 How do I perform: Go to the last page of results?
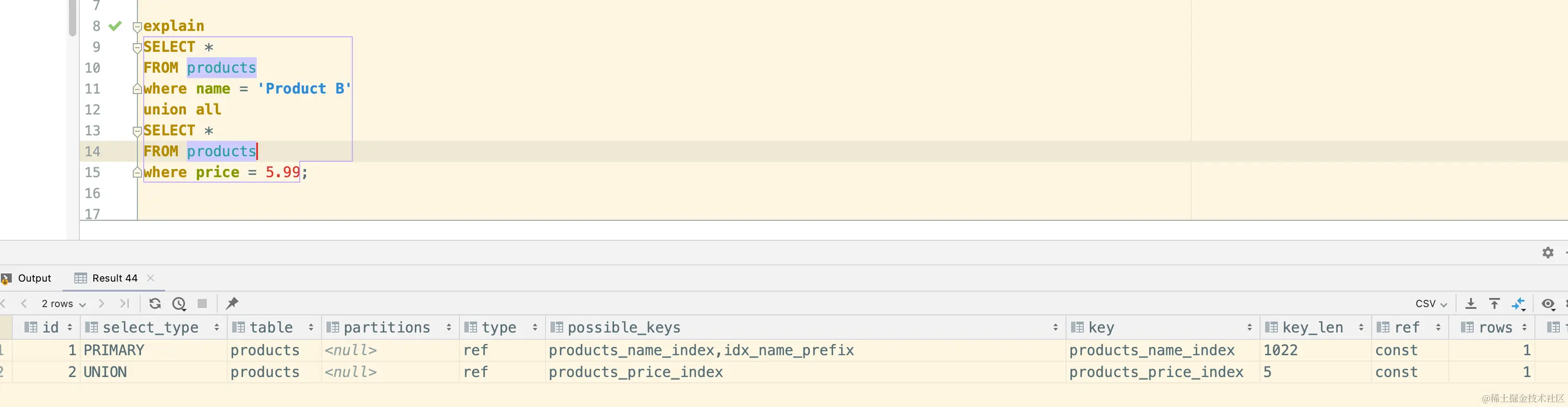pos(125,303)
